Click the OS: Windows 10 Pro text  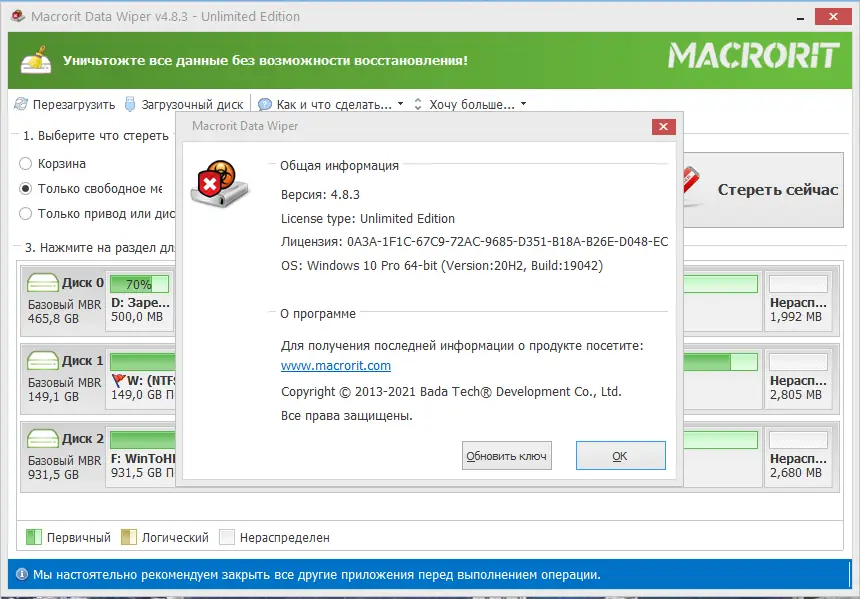(442, 266)
